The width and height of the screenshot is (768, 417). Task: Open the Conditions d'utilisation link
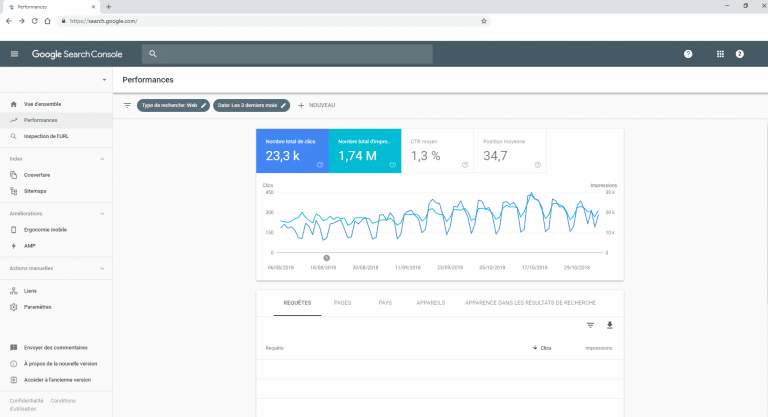[x=63, y=401]
